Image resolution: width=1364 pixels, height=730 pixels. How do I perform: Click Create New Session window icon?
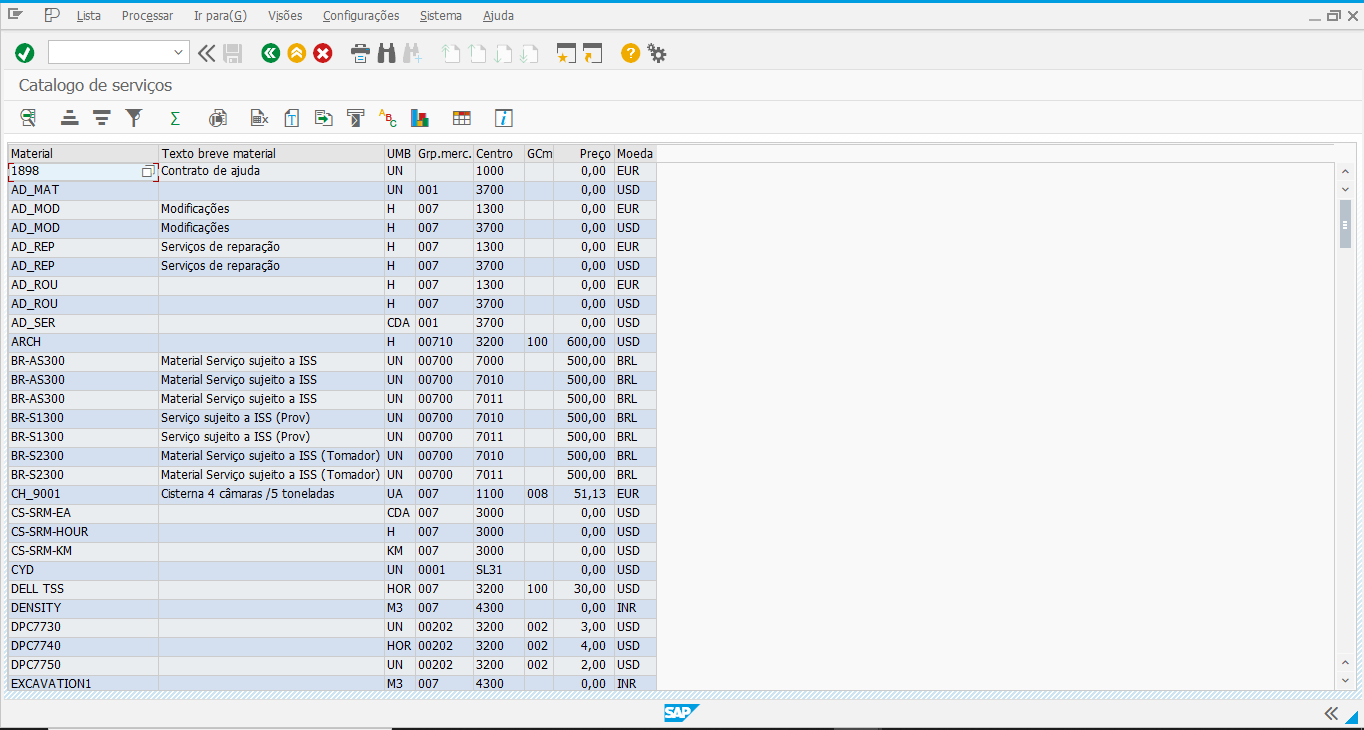tap(567, 53)
